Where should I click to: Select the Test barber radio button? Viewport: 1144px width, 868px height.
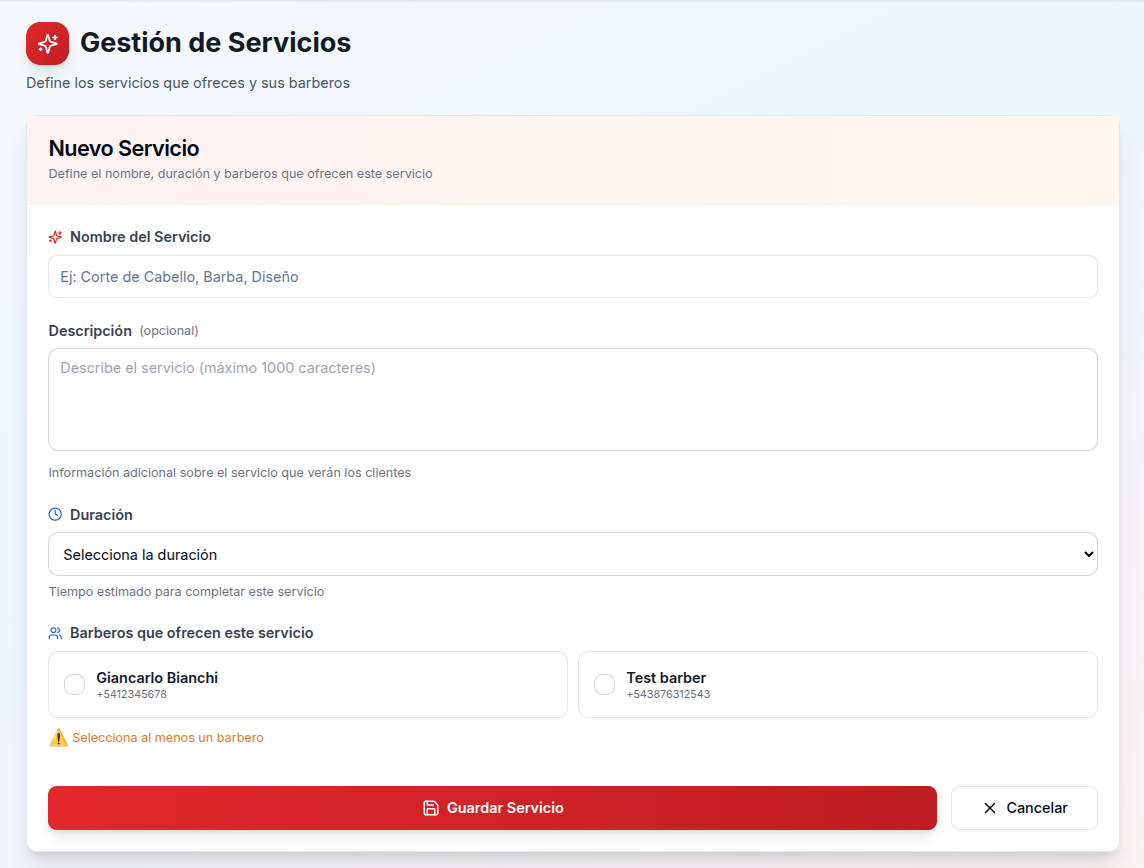click(604, 684)
